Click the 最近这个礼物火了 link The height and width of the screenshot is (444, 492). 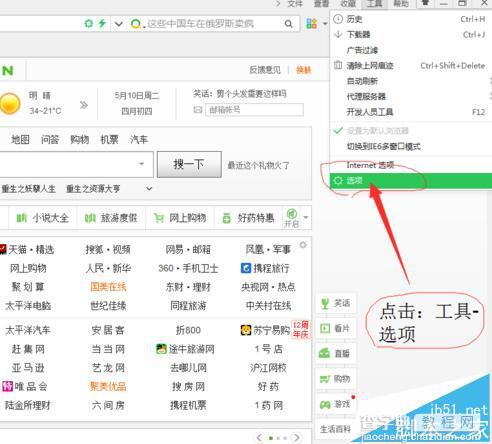258,165
